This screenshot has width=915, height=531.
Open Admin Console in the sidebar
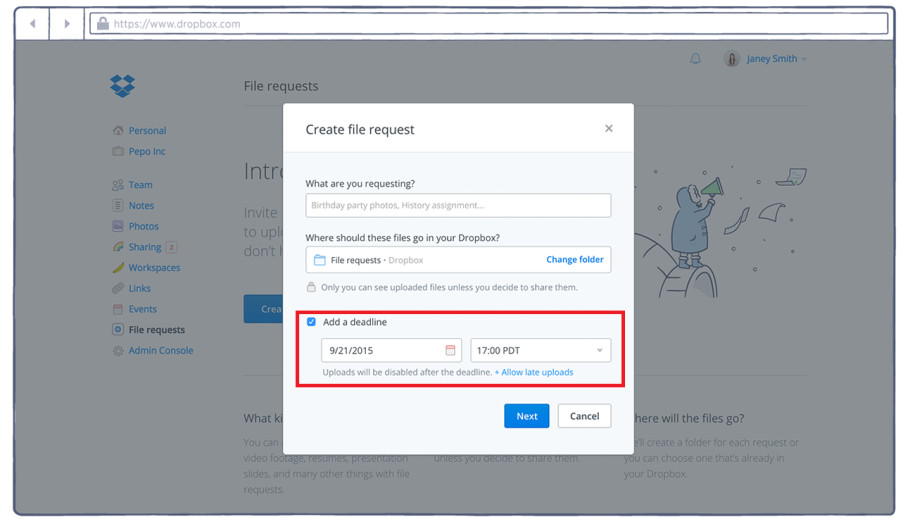click(x=160, y=350)
